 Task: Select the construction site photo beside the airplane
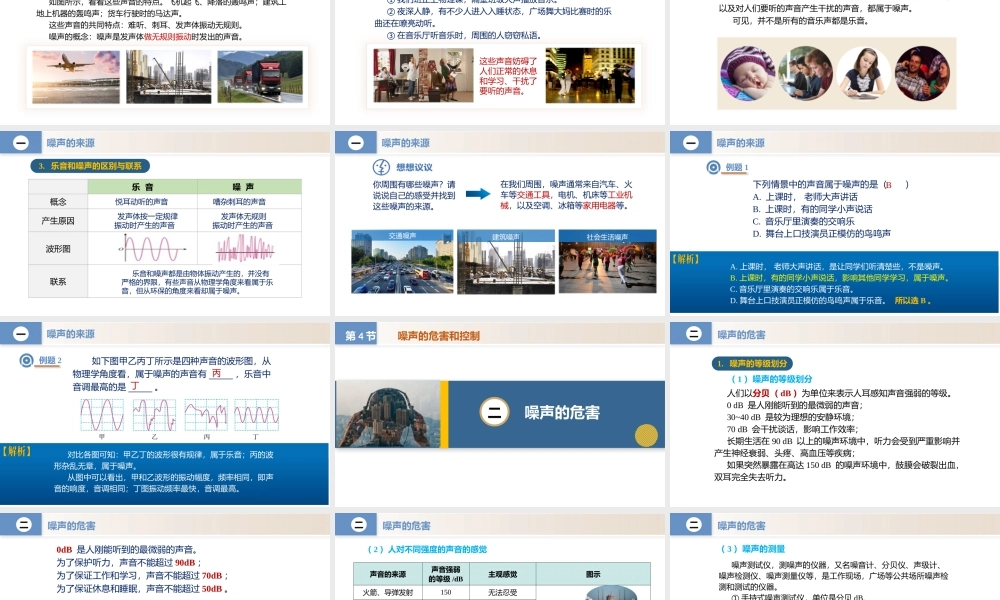pos(168,77)
